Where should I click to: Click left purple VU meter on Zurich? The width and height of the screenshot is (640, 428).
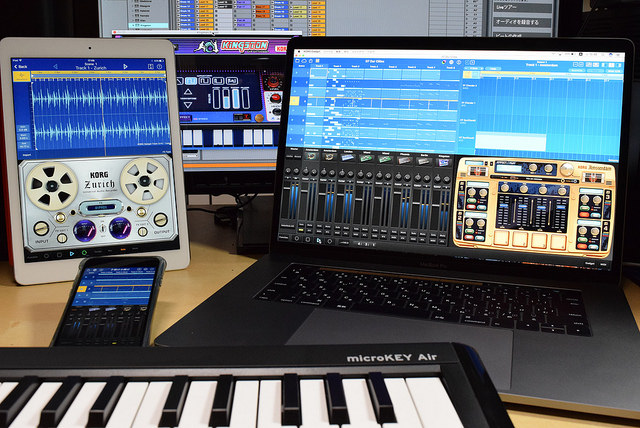click(84, 231)
